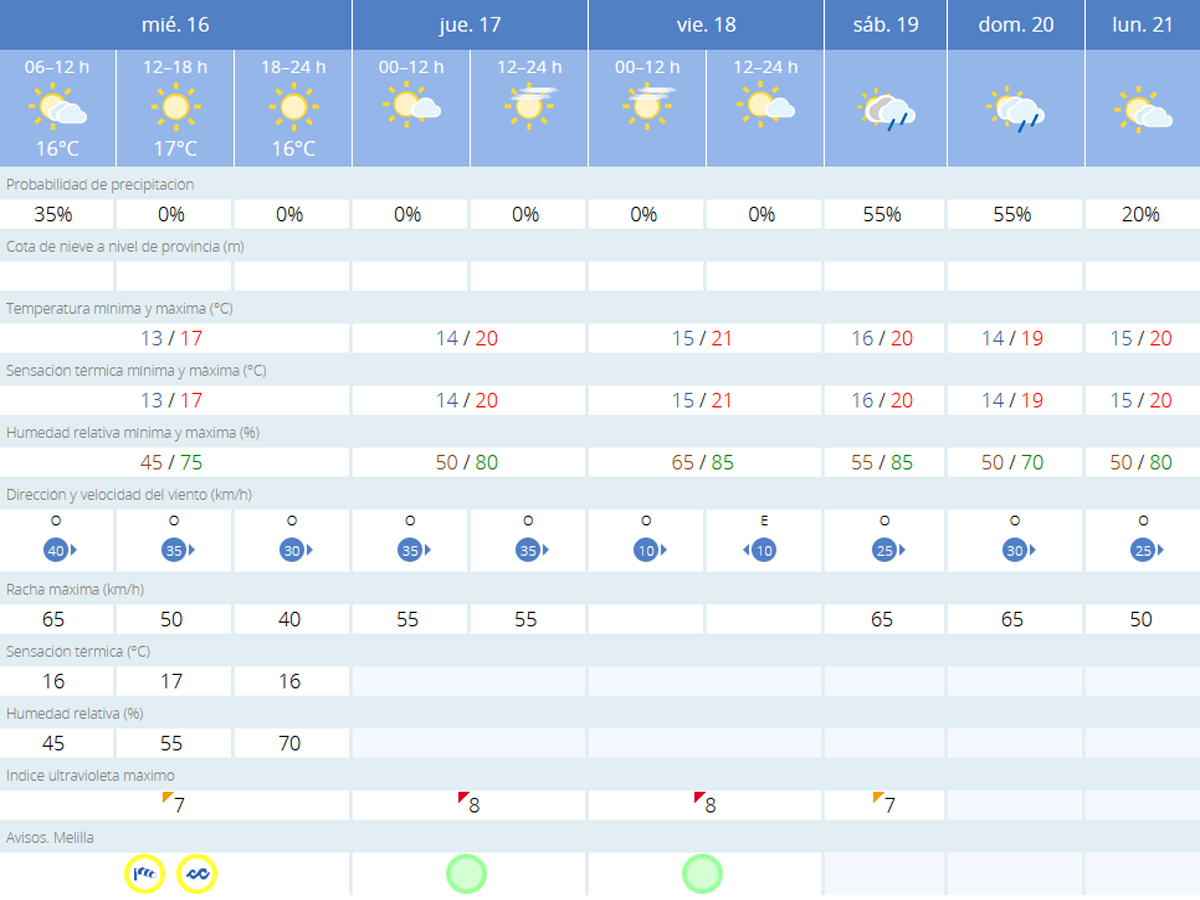Click Saturday's orange UV index flag

(878, 797)
